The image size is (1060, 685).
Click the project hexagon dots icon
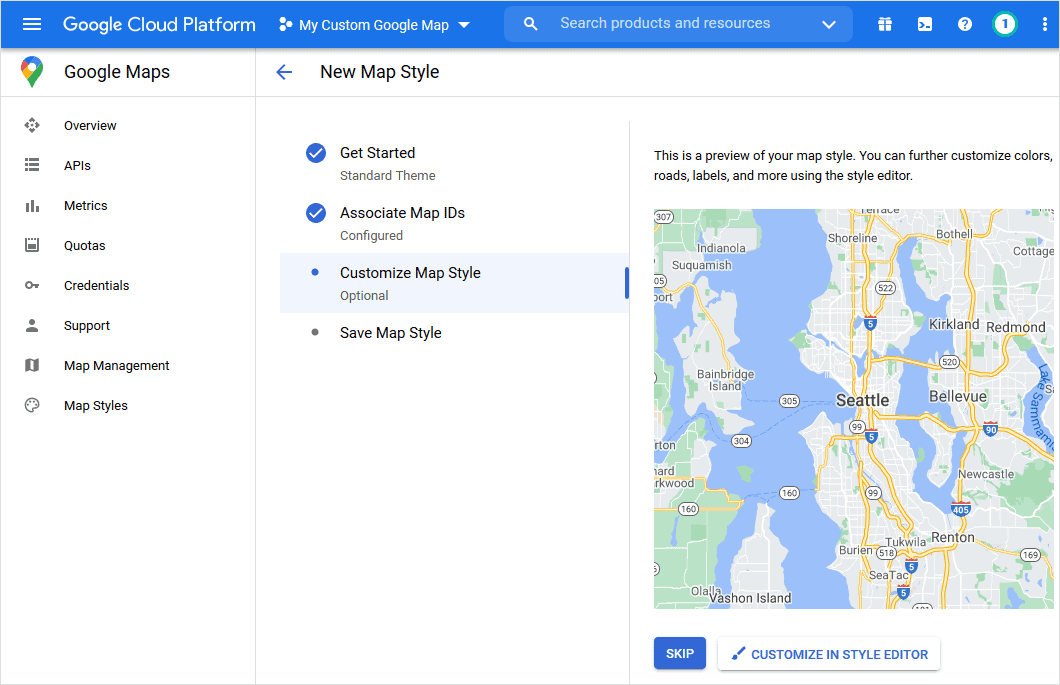coord(285,25)
